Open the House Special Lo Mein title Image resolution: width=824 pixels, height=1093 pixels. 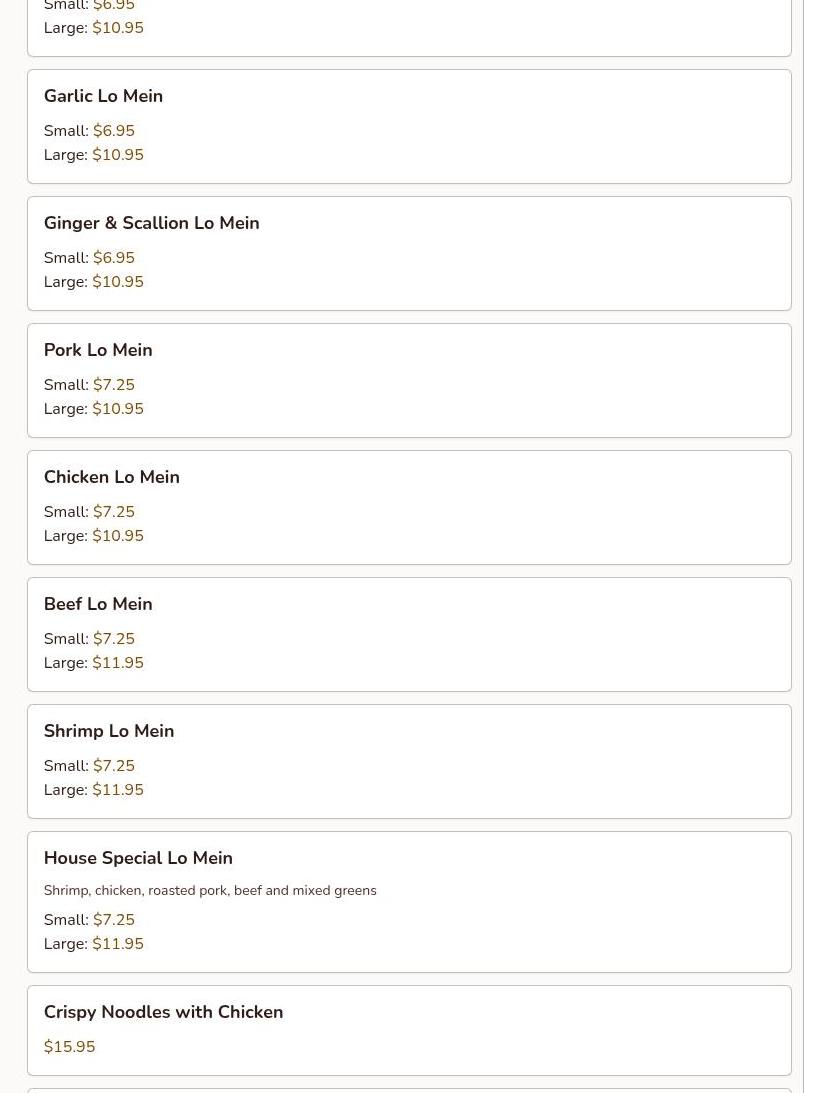coord(138,858)
